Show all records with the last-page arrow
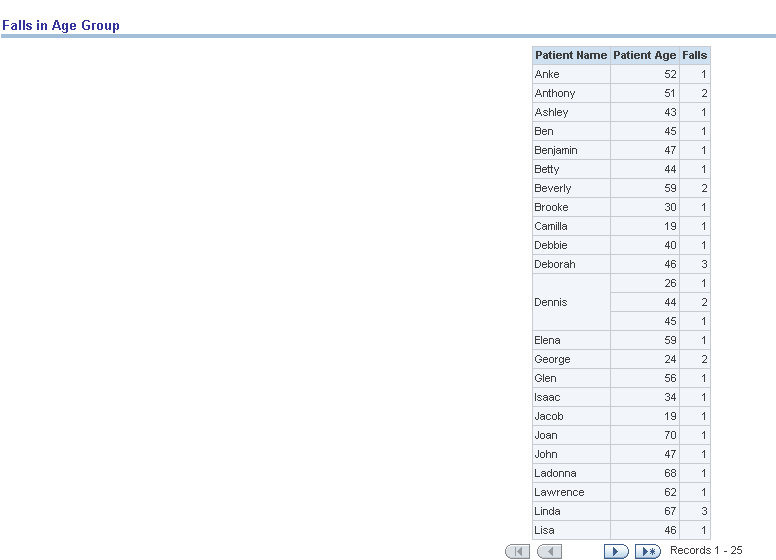The width and height of the screenshot is (776, 560). (648, 551)
